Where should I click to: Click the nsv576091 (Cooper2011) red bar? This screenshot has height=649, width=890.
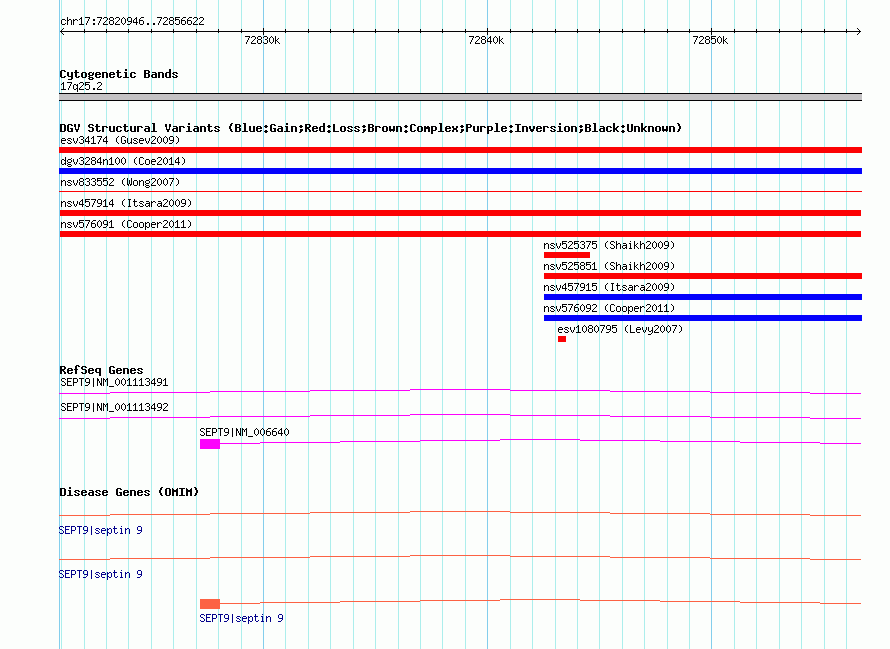point(460,234)
